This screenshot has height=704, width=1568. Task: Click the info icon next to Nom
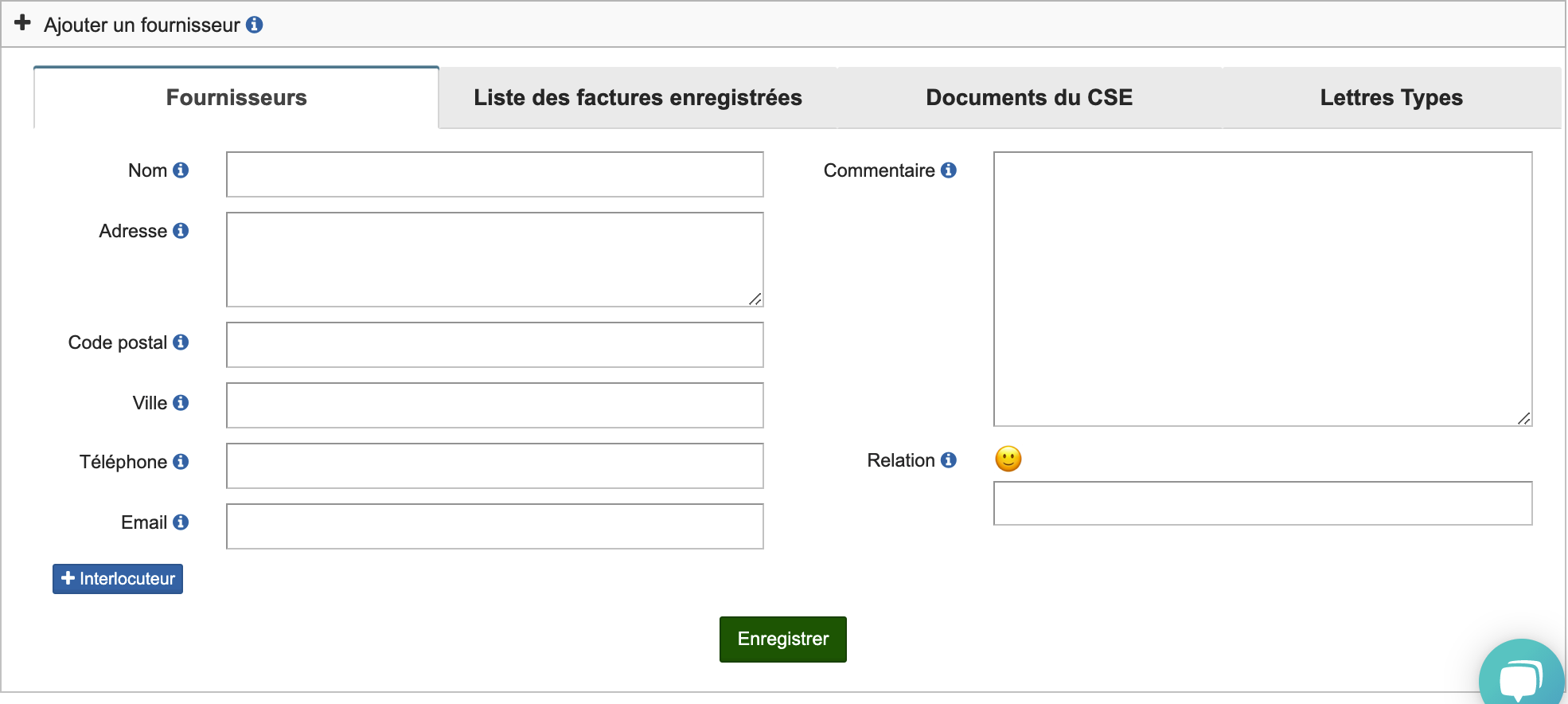181,170
